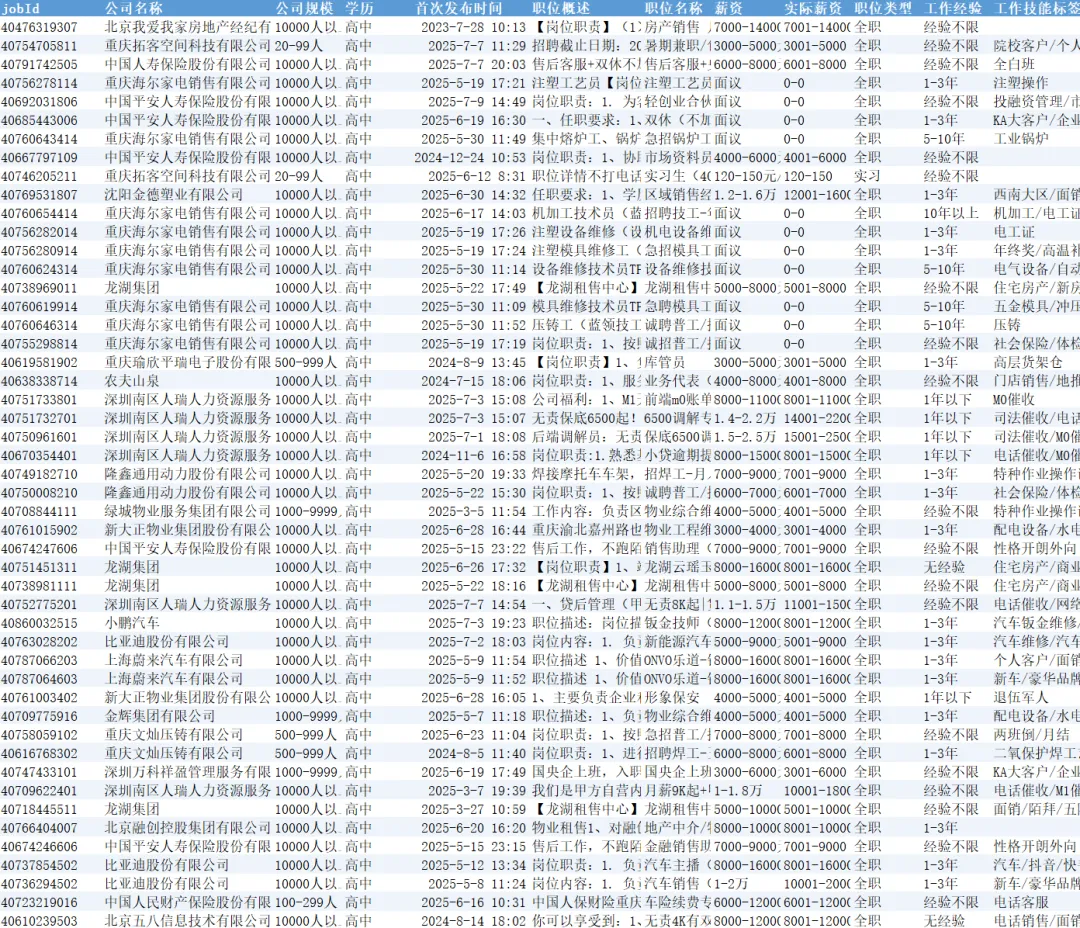
Task: Select the salary cell 1.1-1.5万
Action: (x=745, y=604)
